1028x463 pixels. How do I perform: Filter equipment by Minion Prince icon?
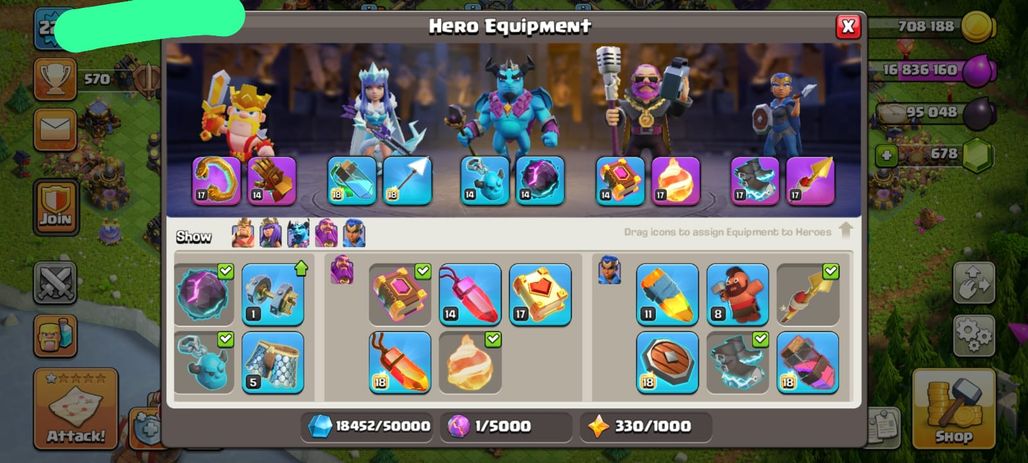tap(298, 233)
